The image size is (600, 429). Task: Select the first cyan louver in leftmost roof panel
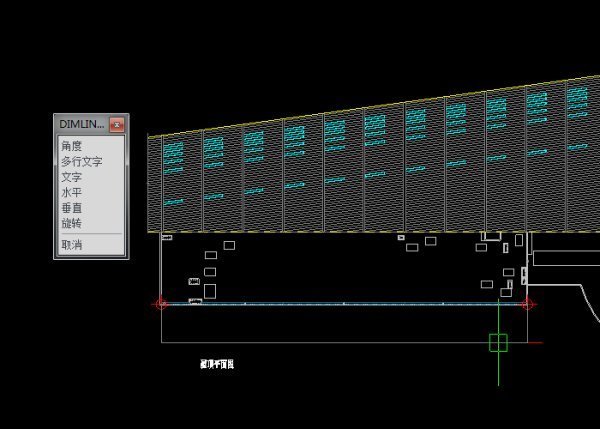[x=174, y=148]
